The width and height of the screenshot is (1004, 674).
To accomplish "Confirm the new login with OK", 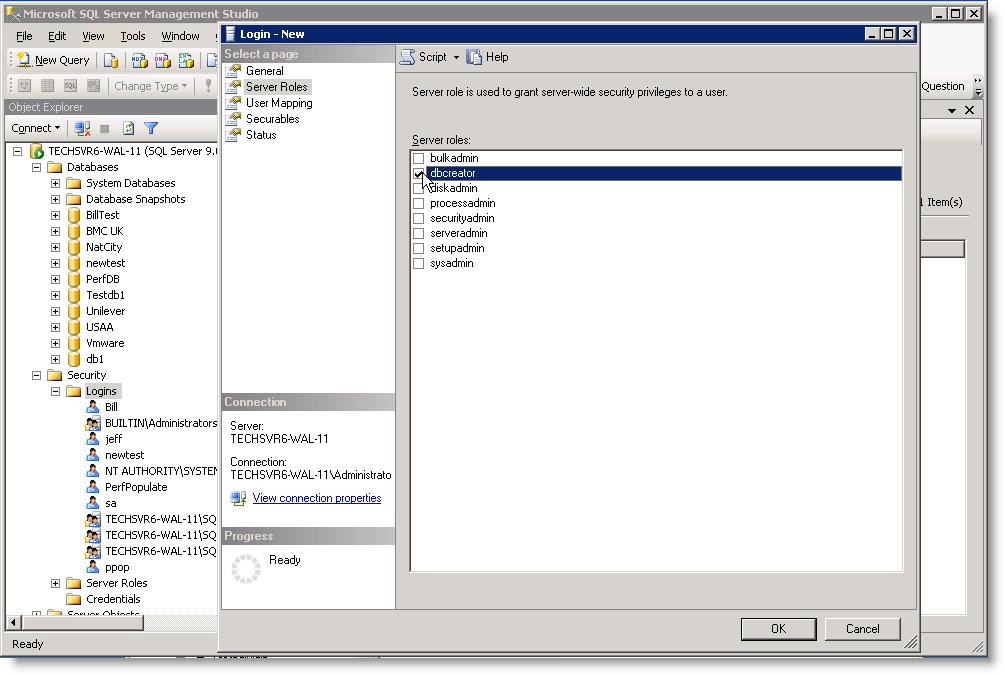I will tap(779, 629).
